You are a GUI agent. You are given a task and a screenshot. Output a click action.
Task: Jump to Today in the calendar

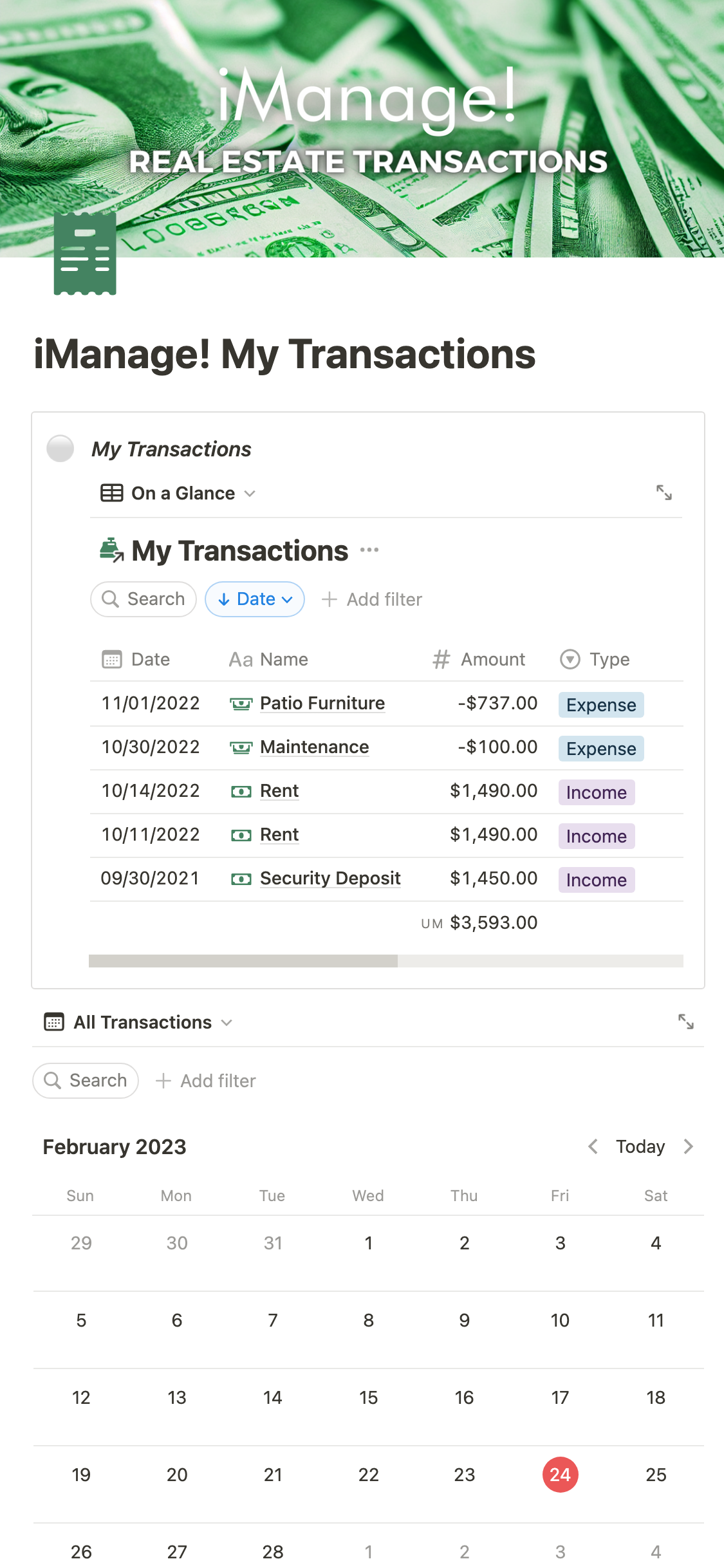pyautogui.click(x=640, y=1146)
